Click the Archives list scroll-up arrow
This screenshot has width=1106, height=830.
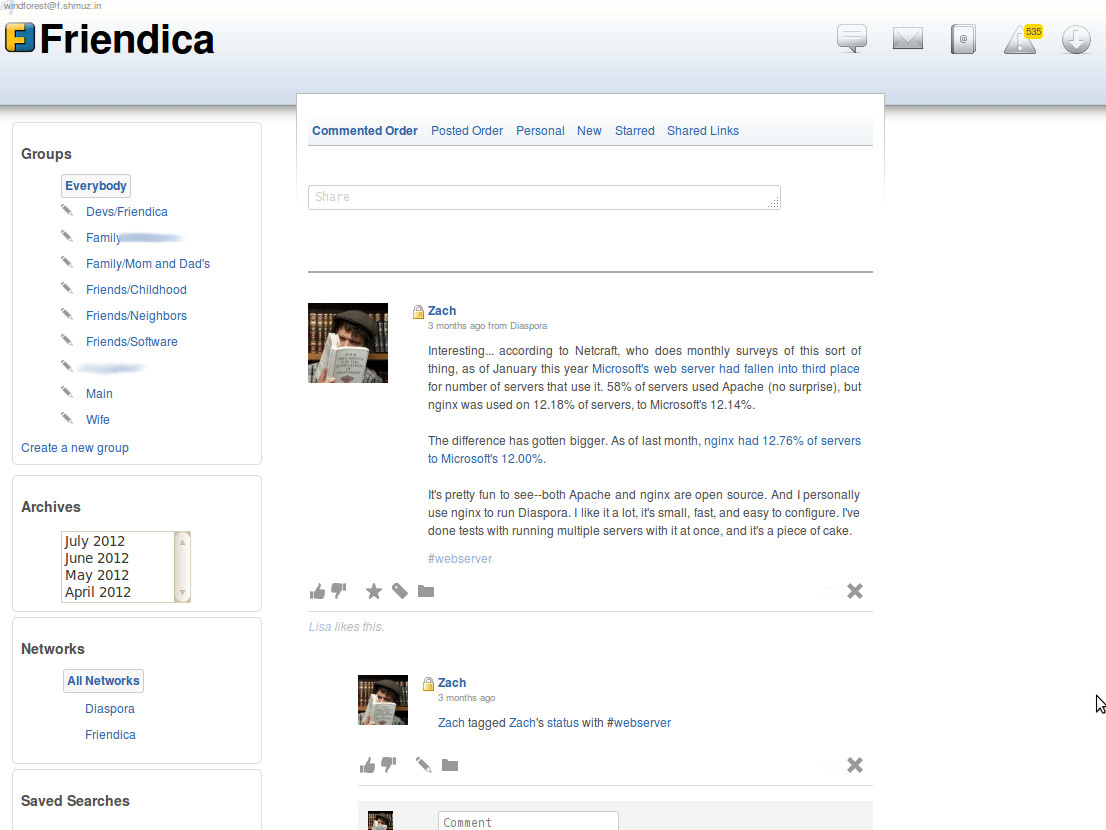pyautogui.click(x=182, y=542)
